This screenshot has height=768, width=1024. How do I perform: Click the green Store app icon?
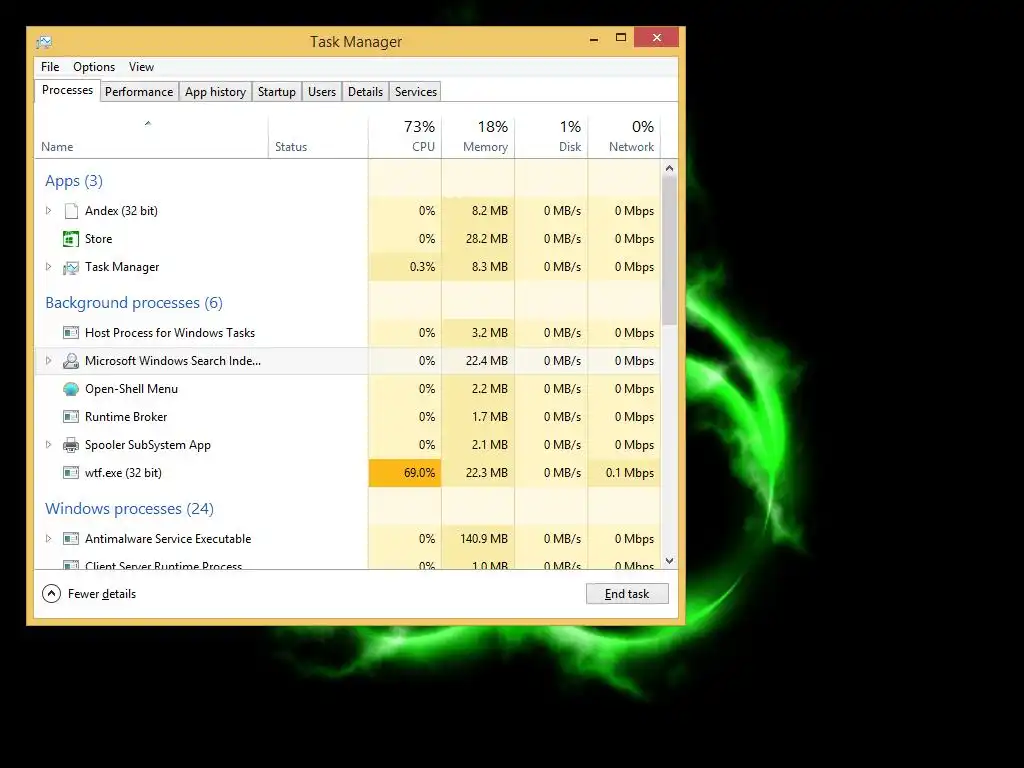[71, 239]
